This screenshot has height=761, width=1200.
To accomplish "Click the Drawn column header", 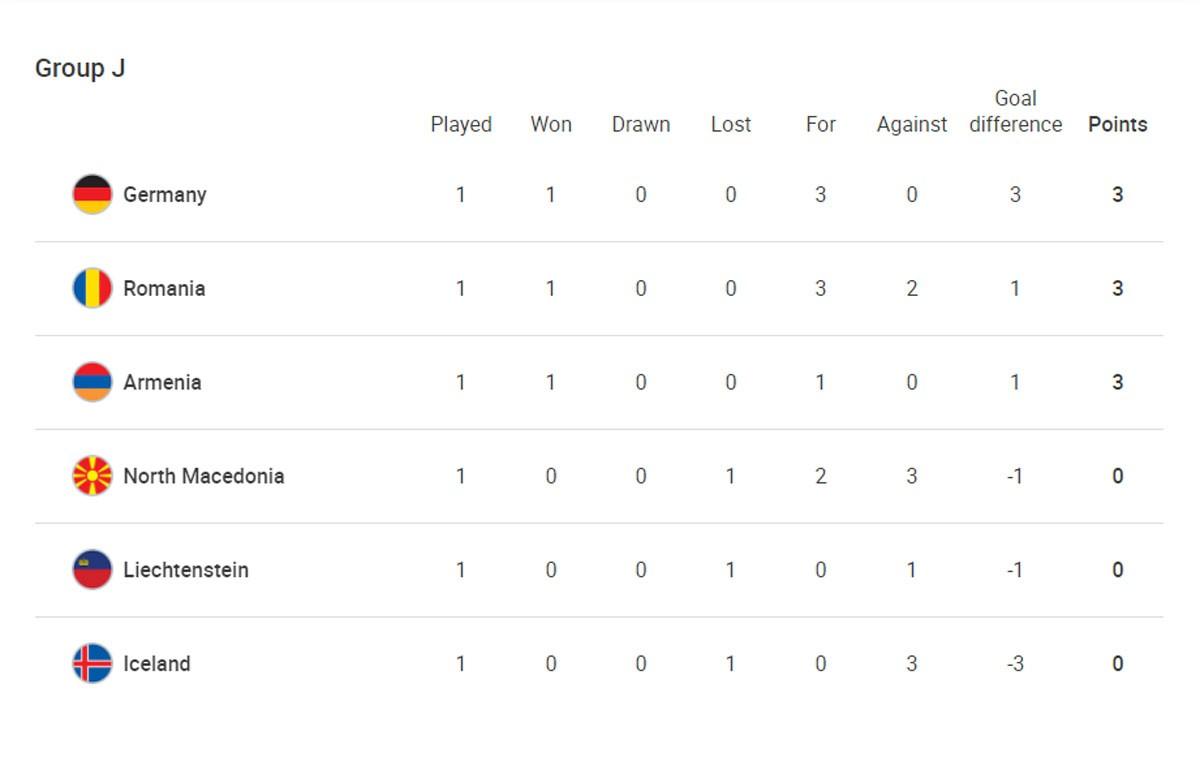I will tap(641, 125).
